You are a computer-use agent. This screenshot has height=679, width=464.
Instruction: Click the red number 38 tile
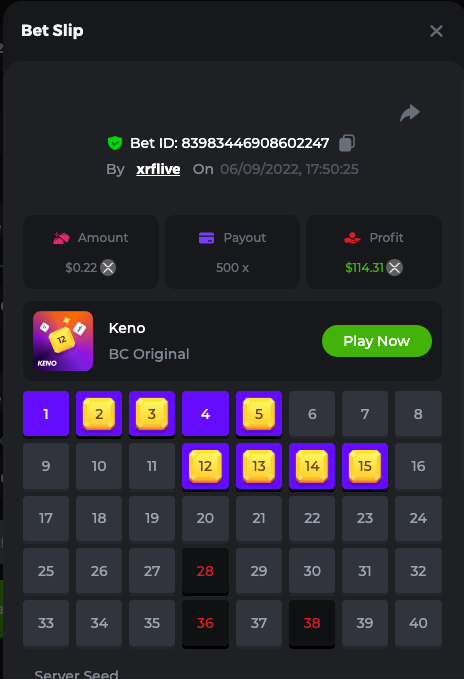pos(312,623)
